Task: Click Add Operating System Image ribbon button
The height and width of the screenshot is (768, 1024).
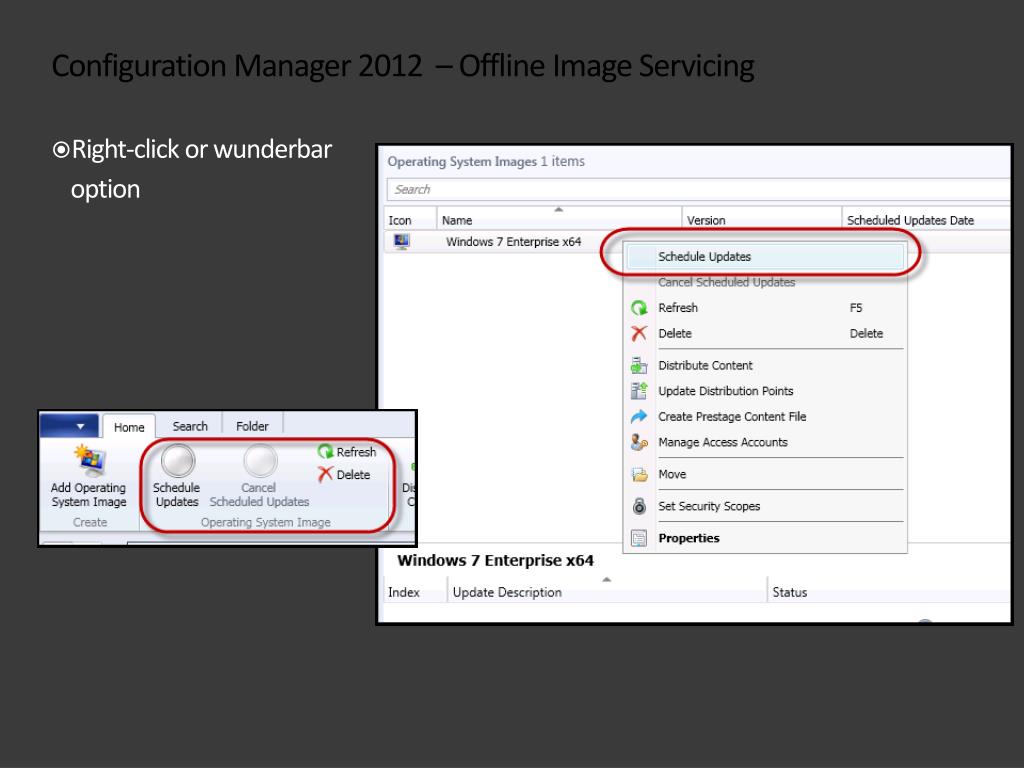Action: [x=89, y=477]
